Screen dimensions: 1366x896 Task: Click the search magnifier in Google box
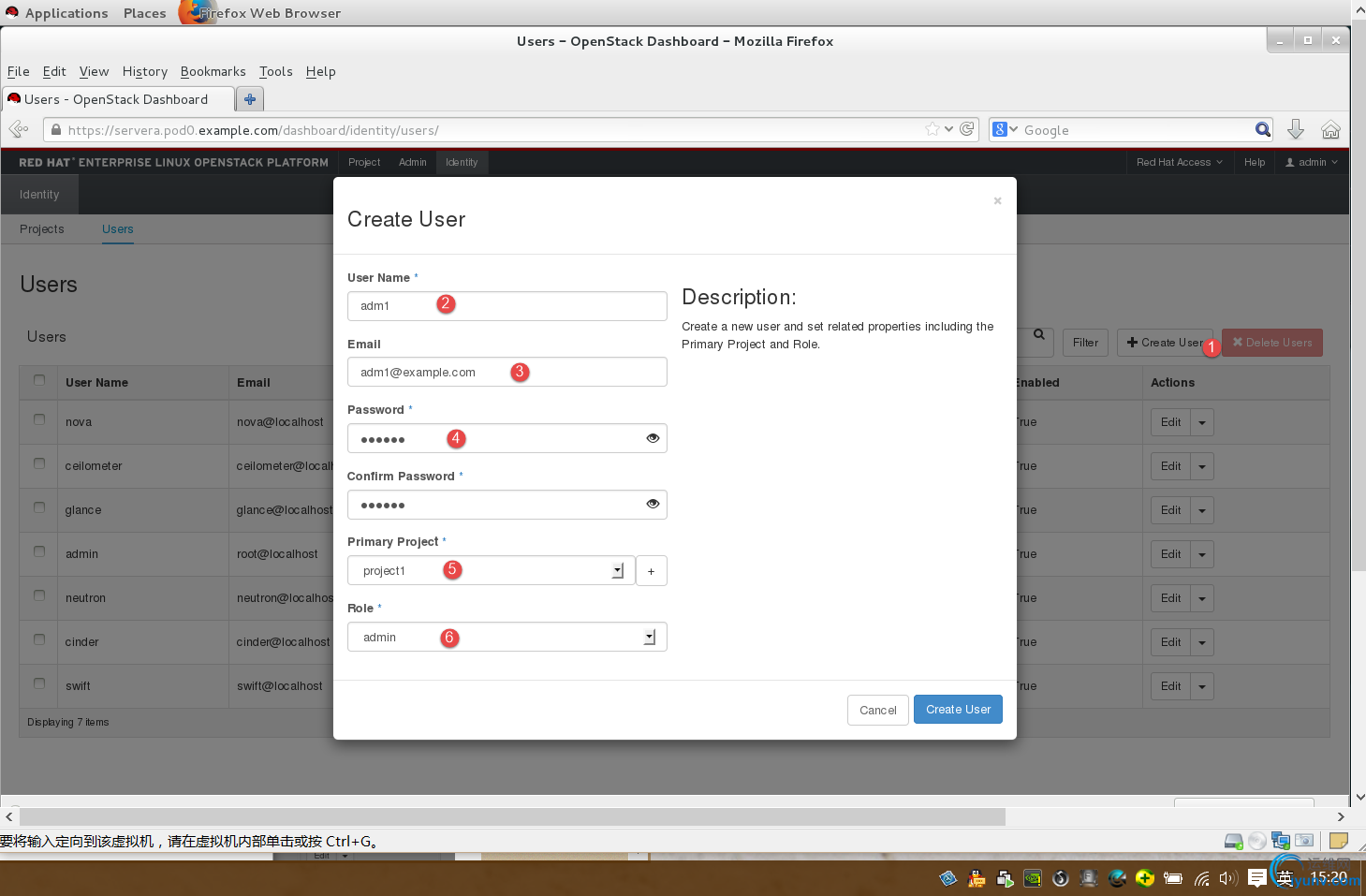pyautogui.click(x=1263, y=130)
